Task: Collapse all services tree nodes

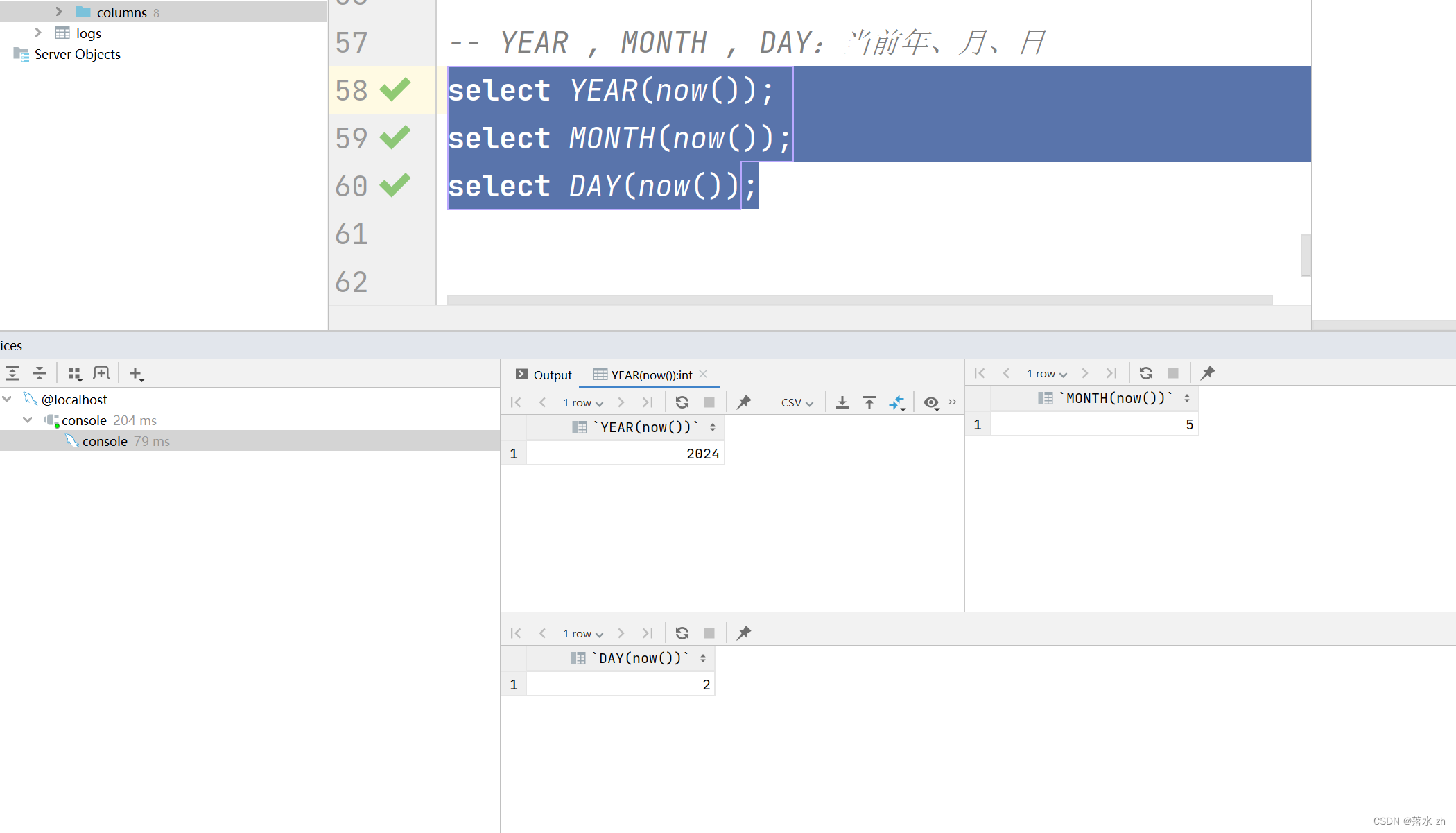Action: pyautogui.click(x=40, y=374)
